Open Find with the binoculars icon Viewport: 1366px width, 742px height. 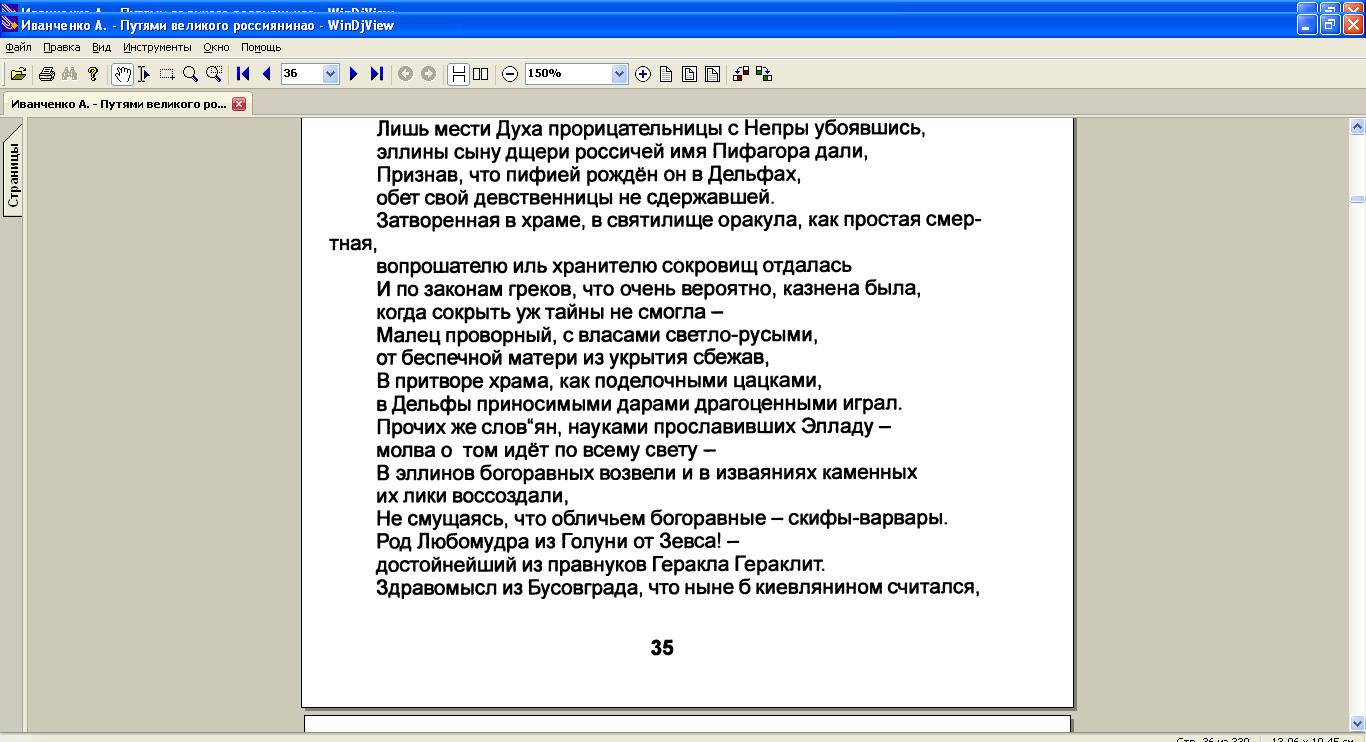click(x=69, y=74)
